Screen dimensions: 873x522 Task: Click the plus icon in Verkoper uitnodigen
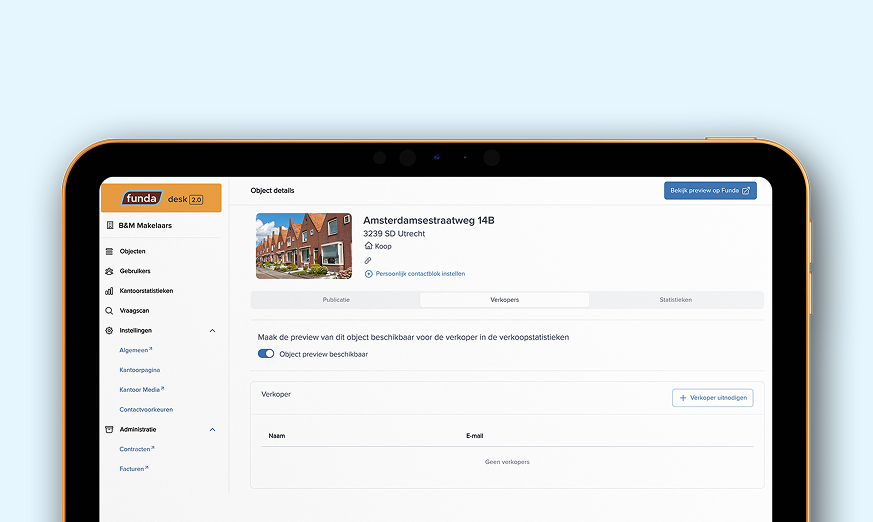click(683, 398)
